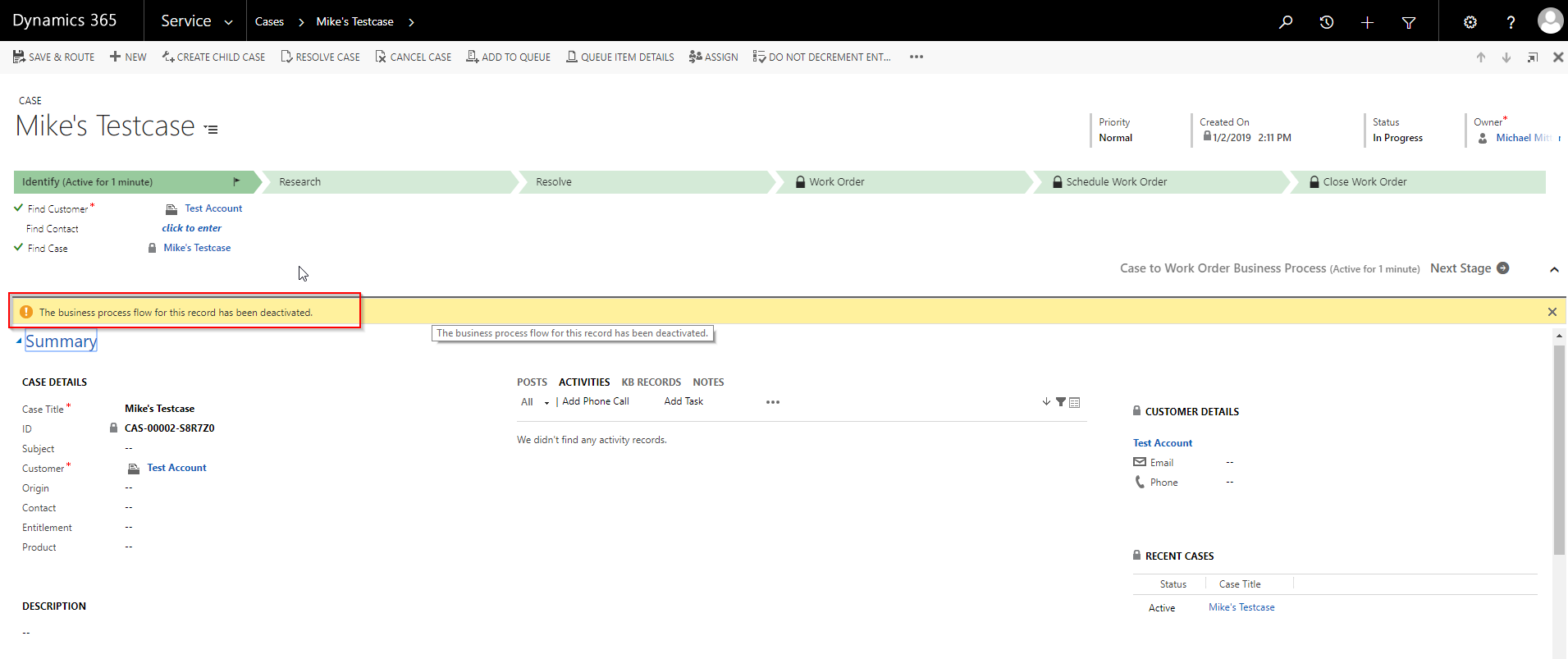Click Cancel Case command
The width and height of the screenshot is (1568, 659).
(414, 57)
